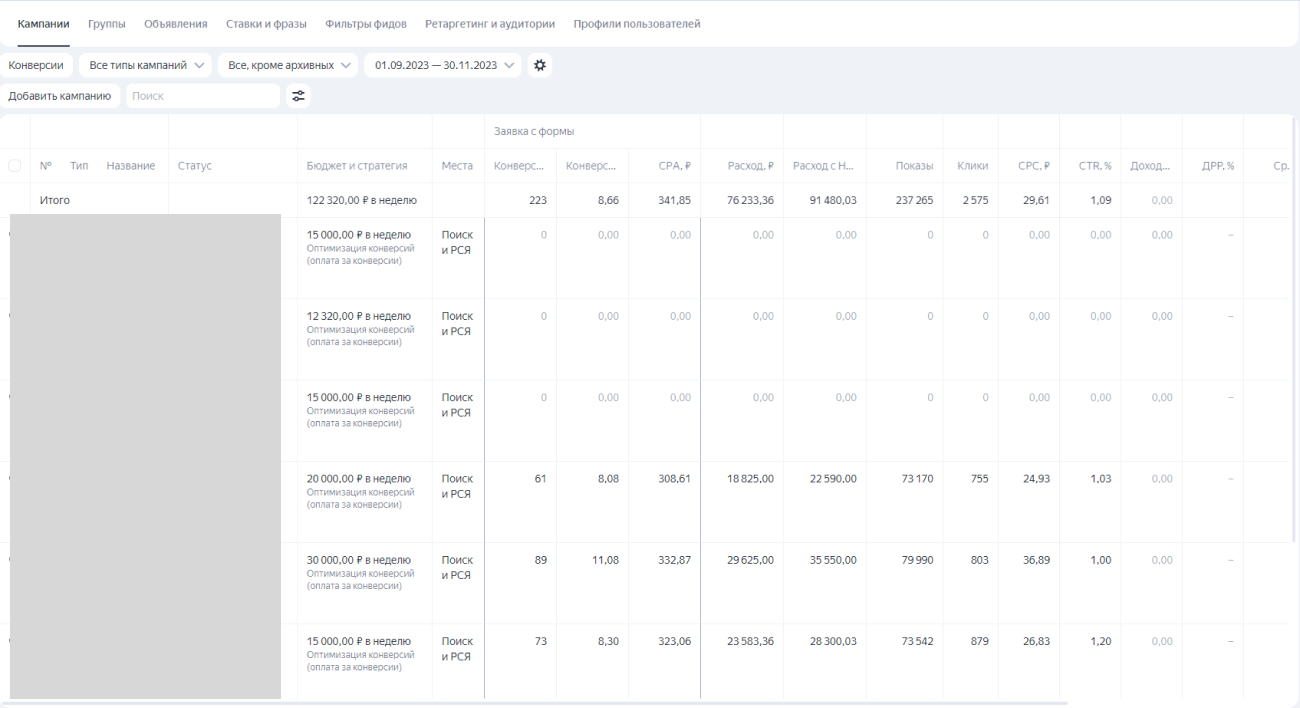Click the "Бюджет и стратегия" column header

point(357,166)
